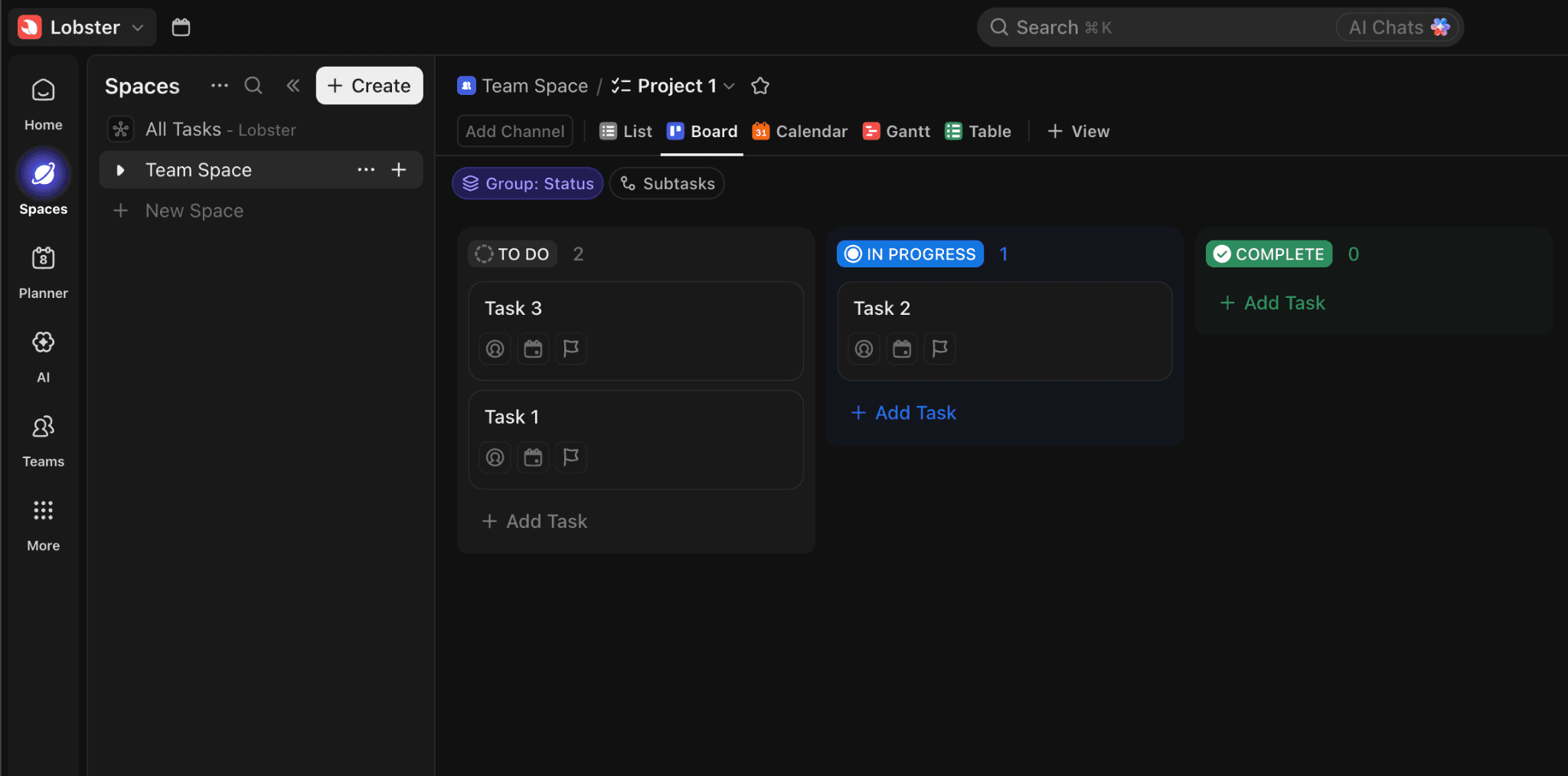Image resolution: width=1568 pixels, height=776 pixels.
Task: Click the Spaces panel search icon
Action: click(x=253, y=86)
